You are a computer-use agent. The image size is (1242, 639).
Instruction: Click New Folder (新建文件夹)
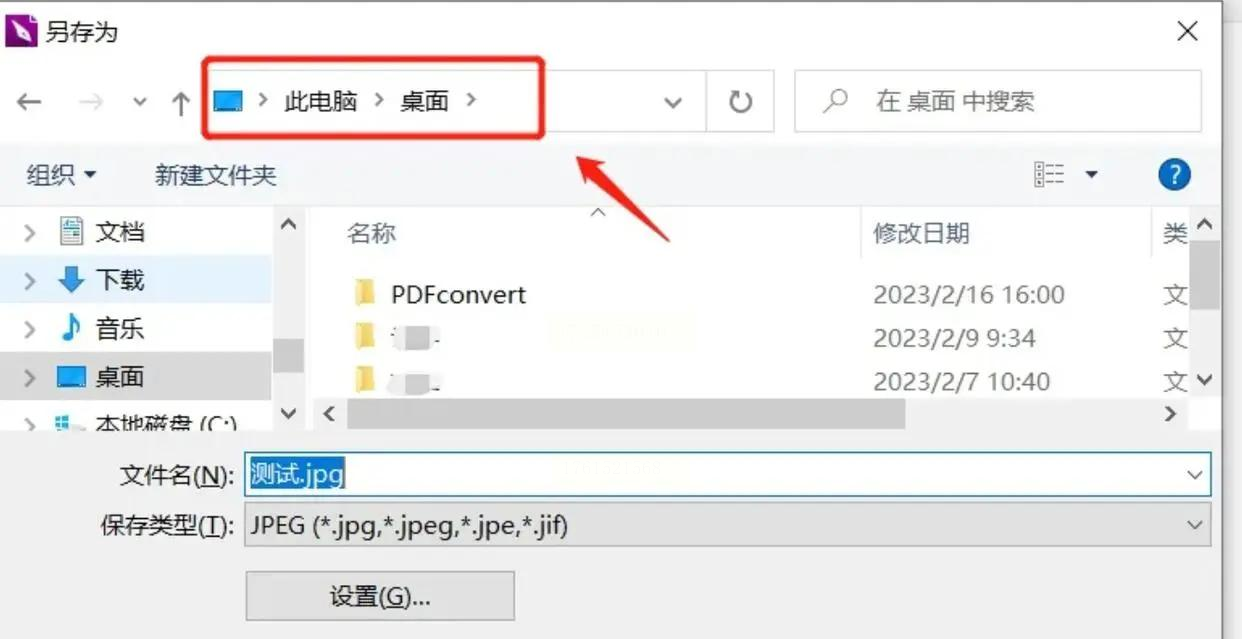[215, 175]
